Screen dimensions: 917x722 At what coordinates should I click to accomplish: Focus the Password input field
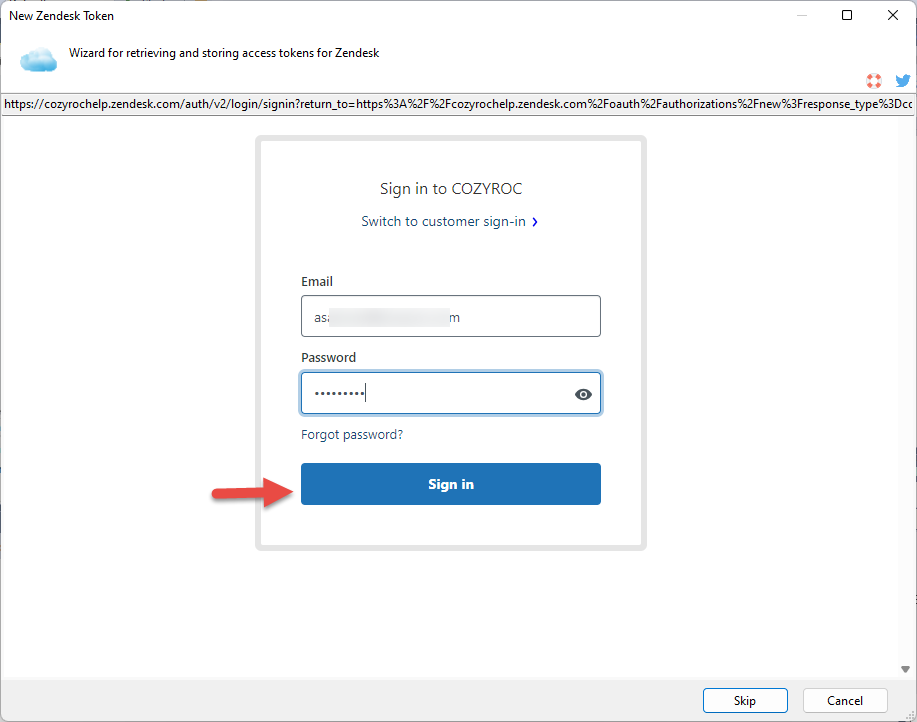pyautogui.click(x=451, y=393)
